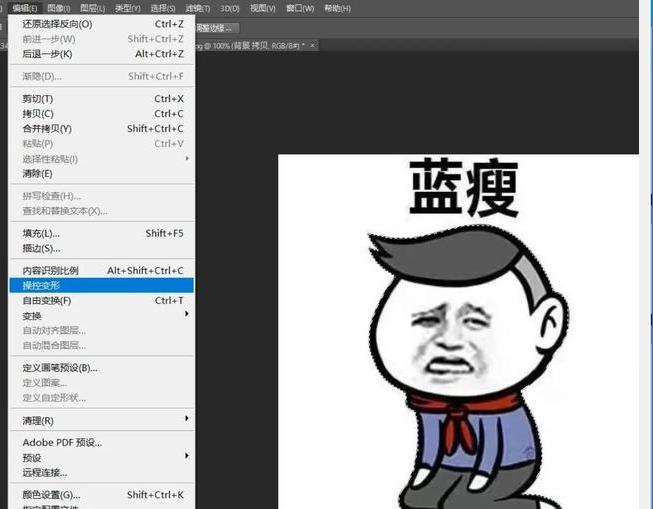The image size is (653, 509).
Task: Open the 3D(D) menu
Action: coord(229,8)
